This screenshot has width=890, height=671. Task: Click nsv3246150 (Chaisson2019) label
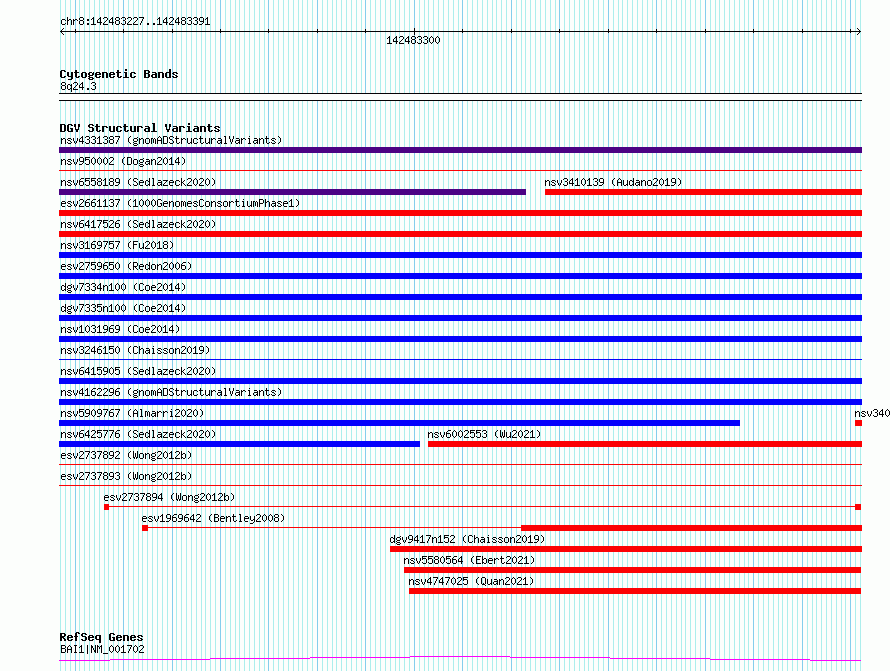point(135,350)
